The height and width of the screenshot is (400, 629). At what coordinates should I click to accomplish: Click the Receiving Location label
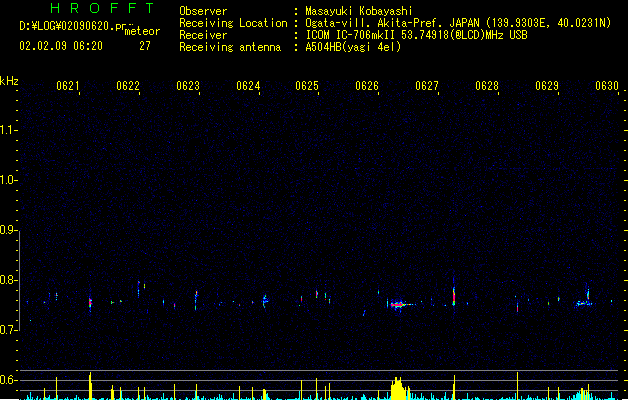233,23
